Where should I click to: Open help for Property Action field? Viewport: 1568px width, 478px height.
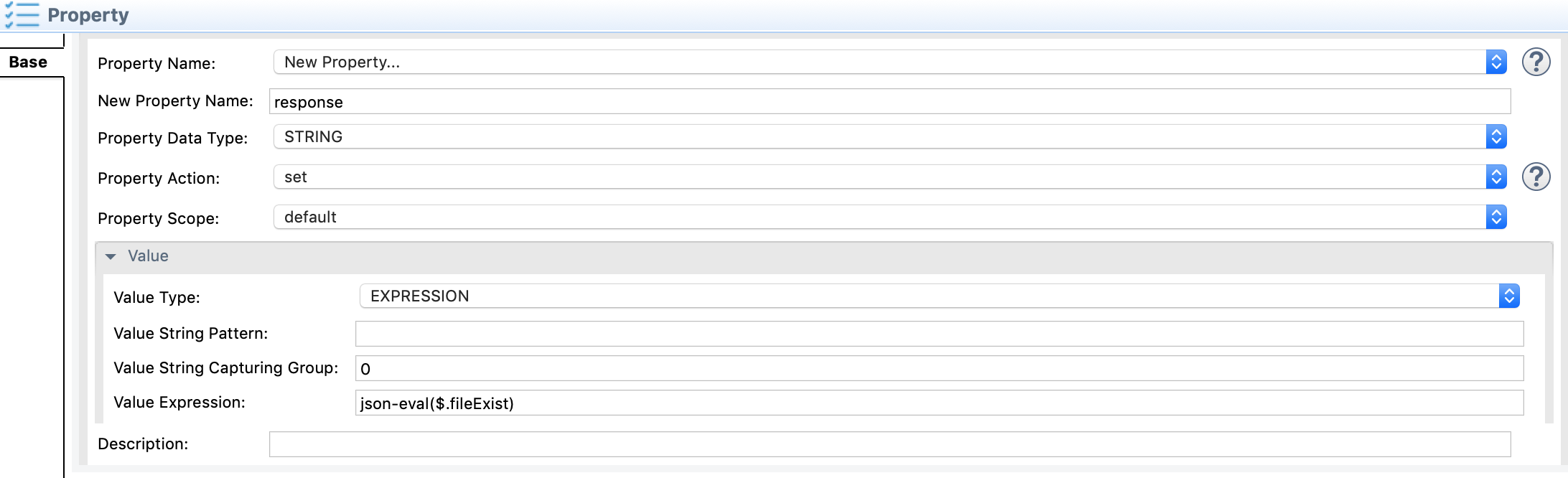pyautogui.click(x=1536, y=177)
